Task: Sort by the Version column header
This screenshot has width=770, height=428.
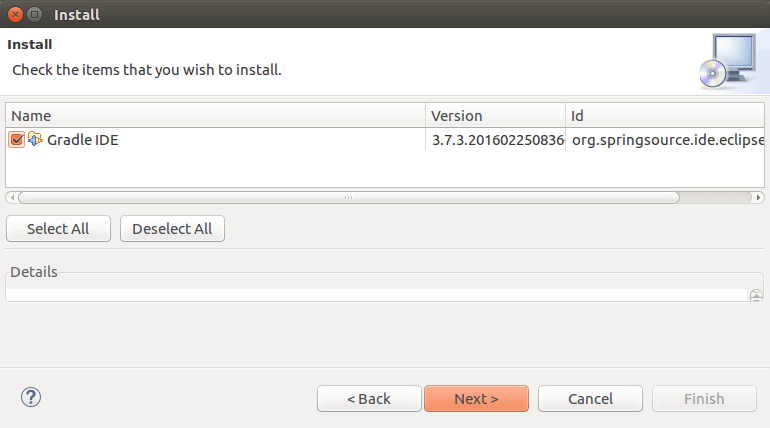Action: 495,116
